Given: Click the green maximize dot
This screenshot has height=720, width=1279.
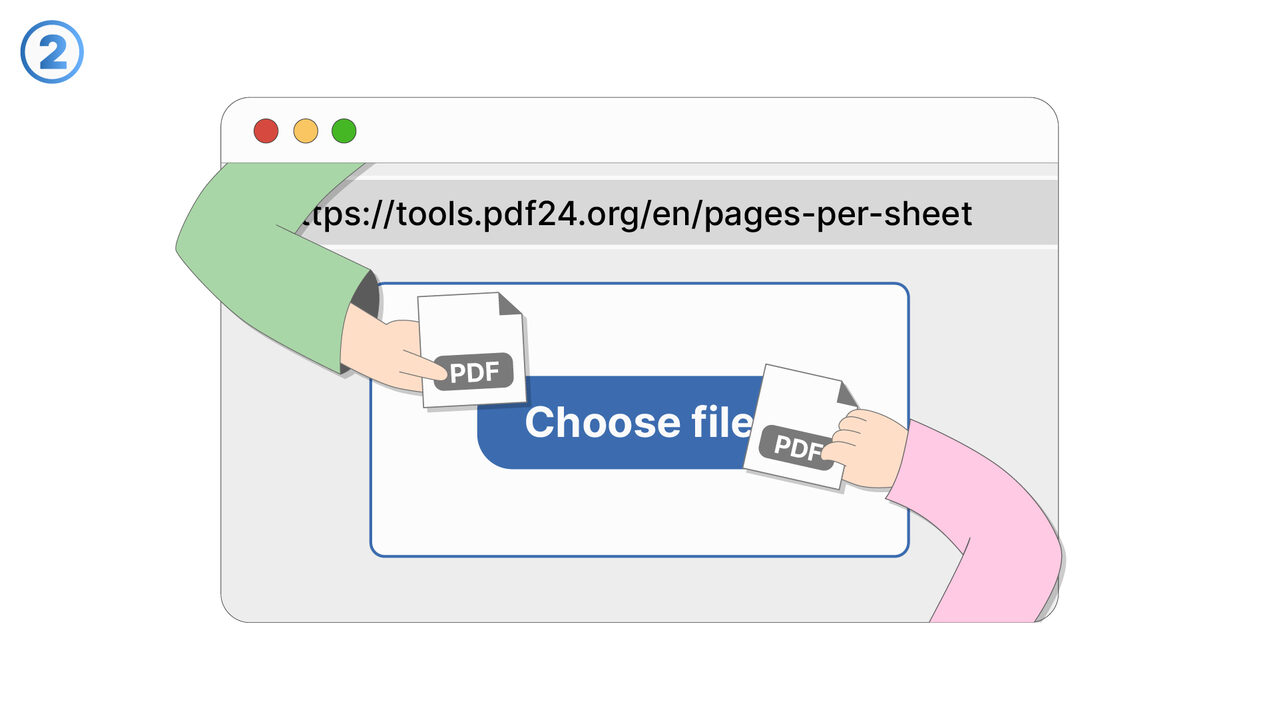Looking at the screenshot, I should [x=344, y=131].
